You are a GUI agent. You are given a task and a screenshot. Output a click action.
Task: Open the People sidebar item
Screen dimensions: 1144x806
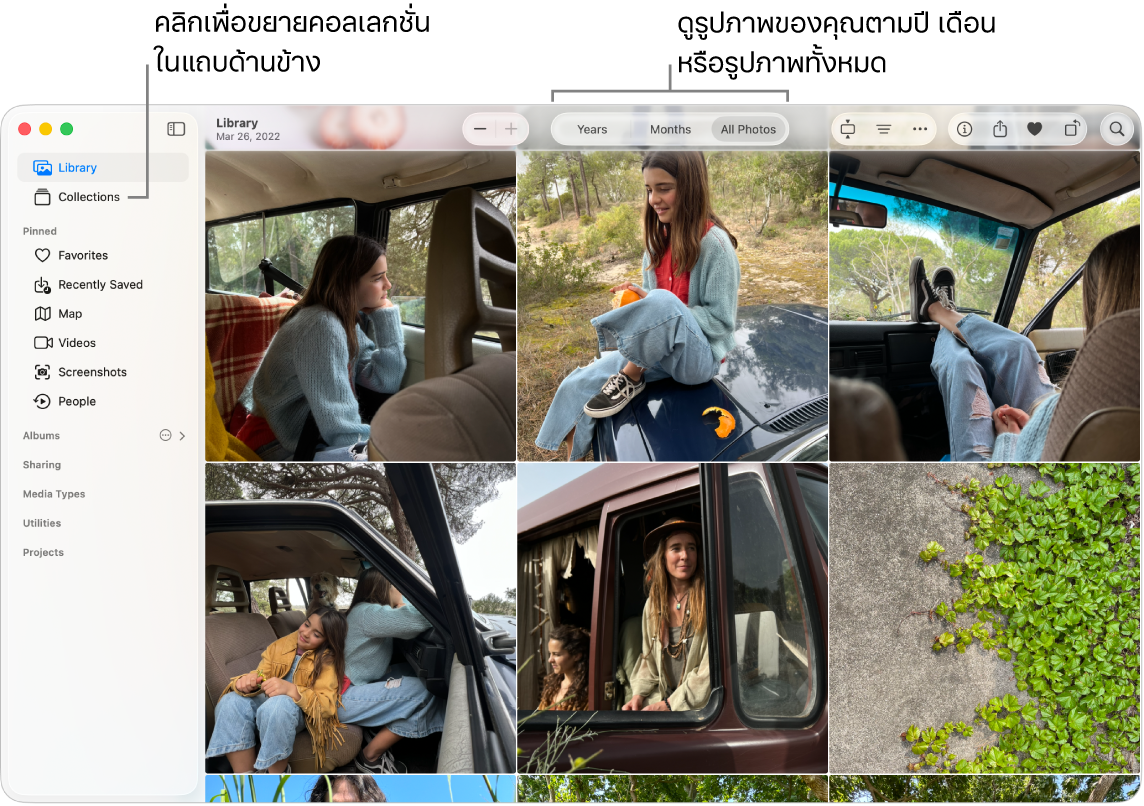tap(76, 401)
